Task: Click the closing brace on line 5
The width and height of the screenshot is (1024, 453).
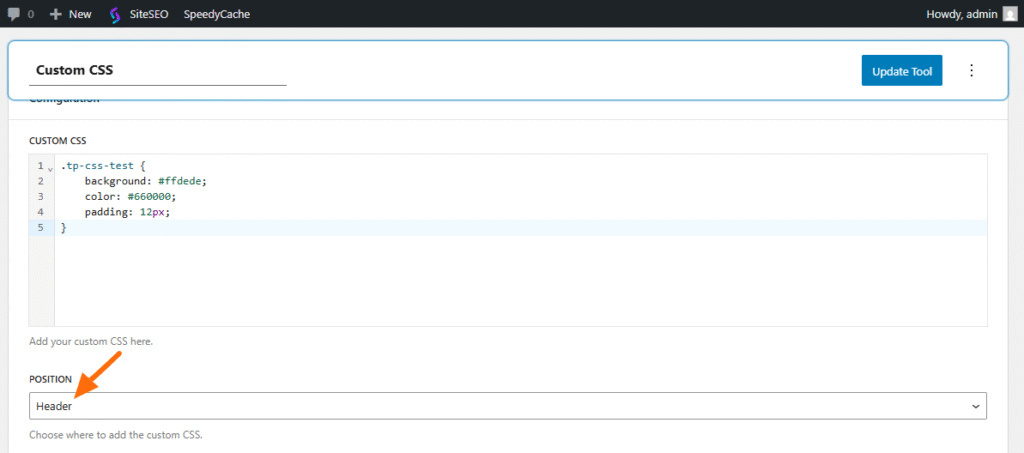Action: coord(64,228)
